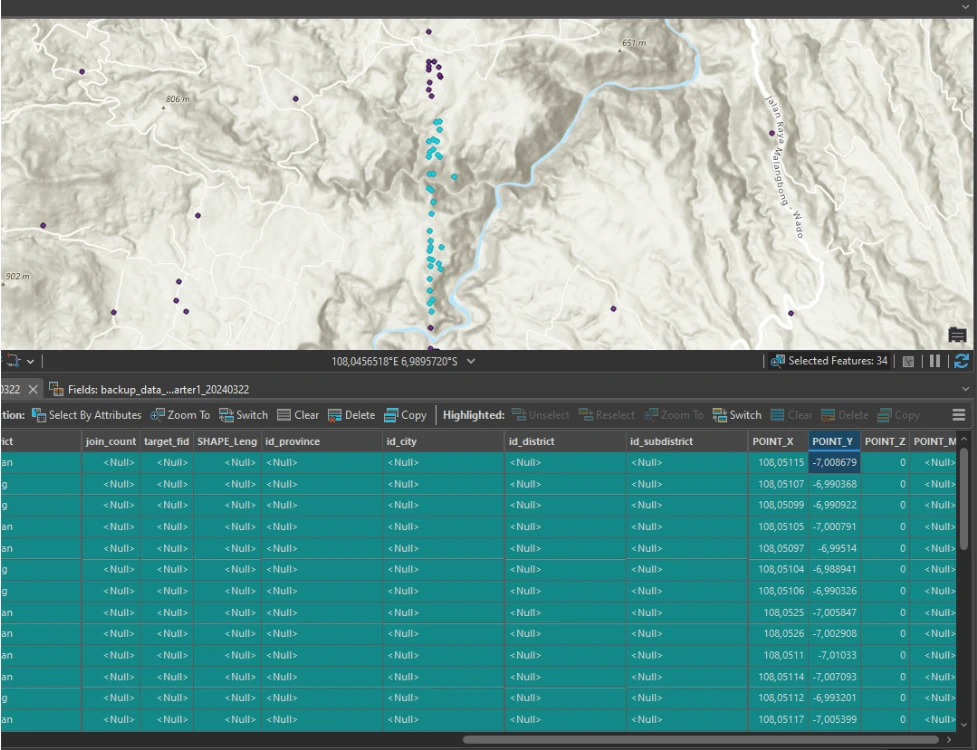Refresh the map view

click(963, 361)
